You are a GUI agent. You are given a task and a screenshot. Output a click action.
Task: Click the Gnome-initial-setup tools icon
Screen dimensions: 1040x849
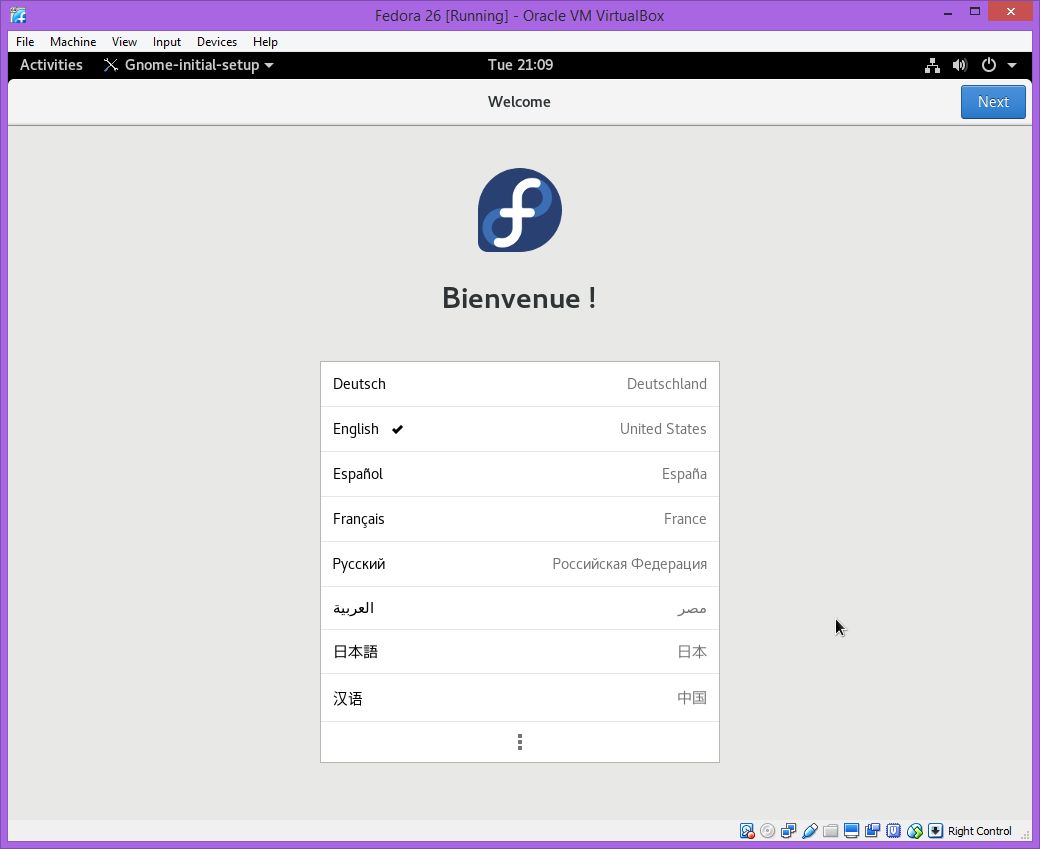point(111,65)
